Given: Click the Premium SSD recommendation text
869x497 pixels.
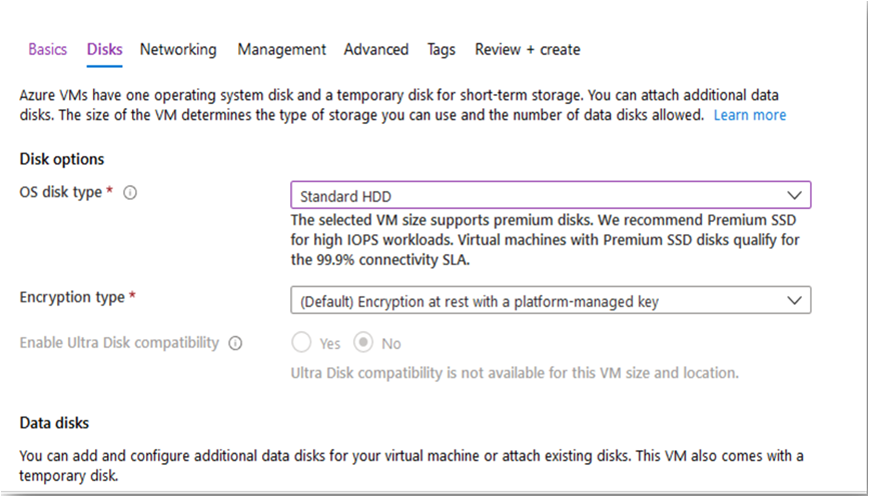Looking at the screenshot, I should pyautogui.click(x=545, y=240).
